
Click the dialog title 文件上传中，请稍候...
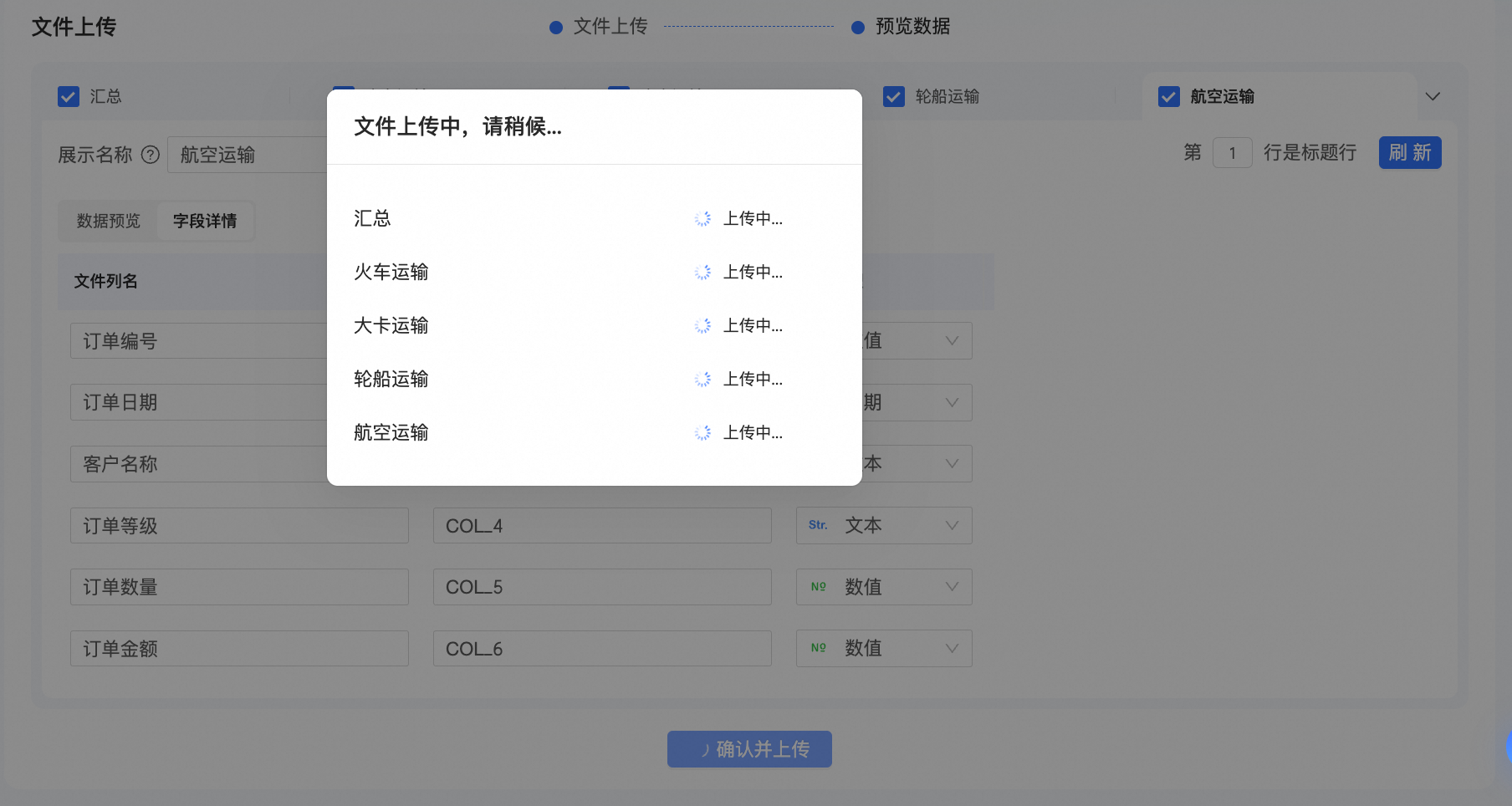457,126
